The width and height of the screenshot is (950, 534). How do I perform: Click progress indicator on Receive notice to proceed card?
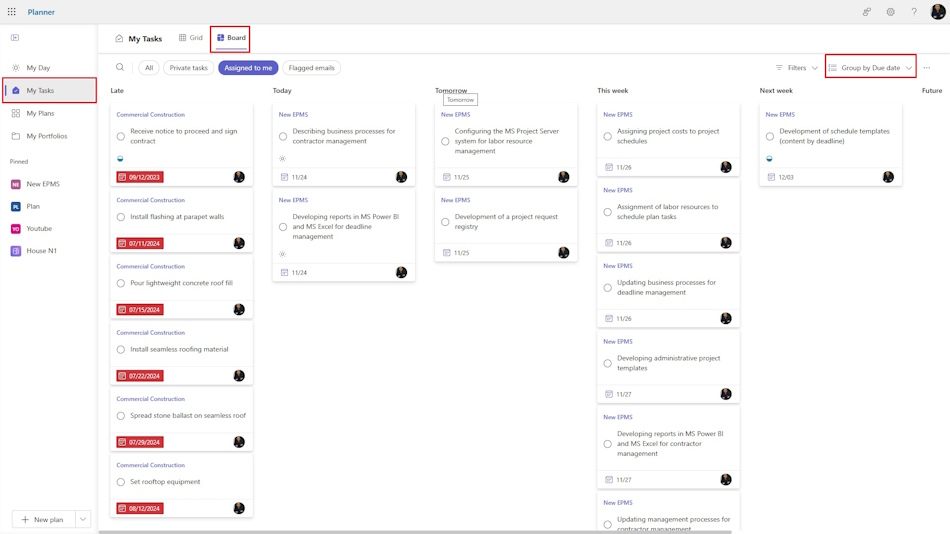coord(120,159)
